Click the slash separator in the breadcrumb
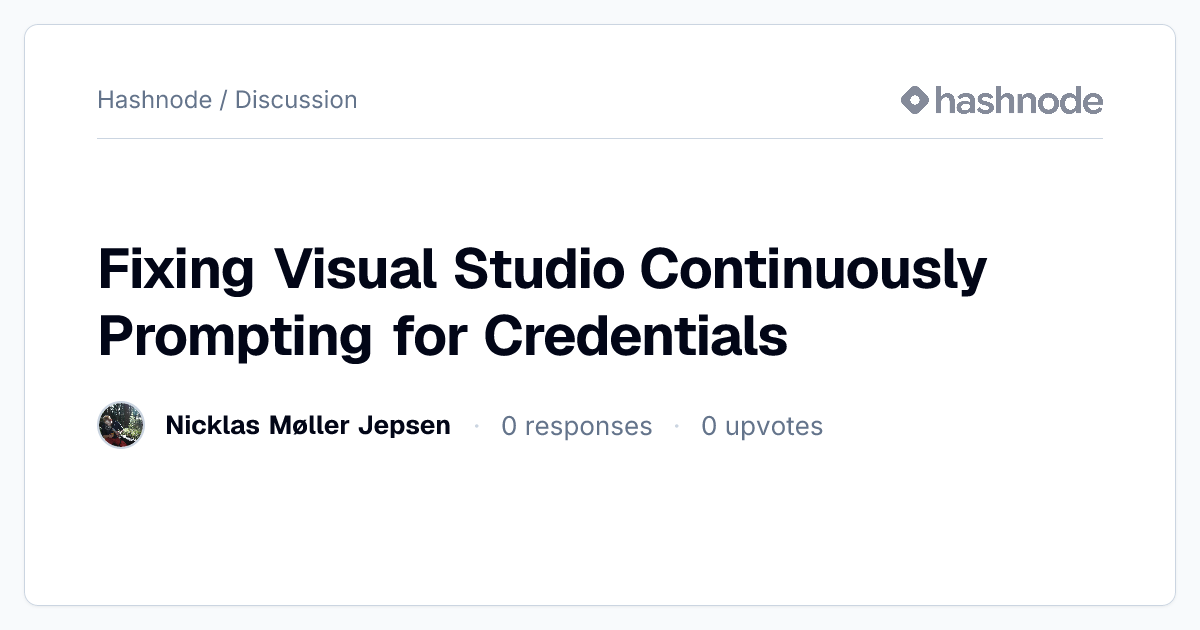1200x630 pixels. pyautogui.click(x=224, y=100)
